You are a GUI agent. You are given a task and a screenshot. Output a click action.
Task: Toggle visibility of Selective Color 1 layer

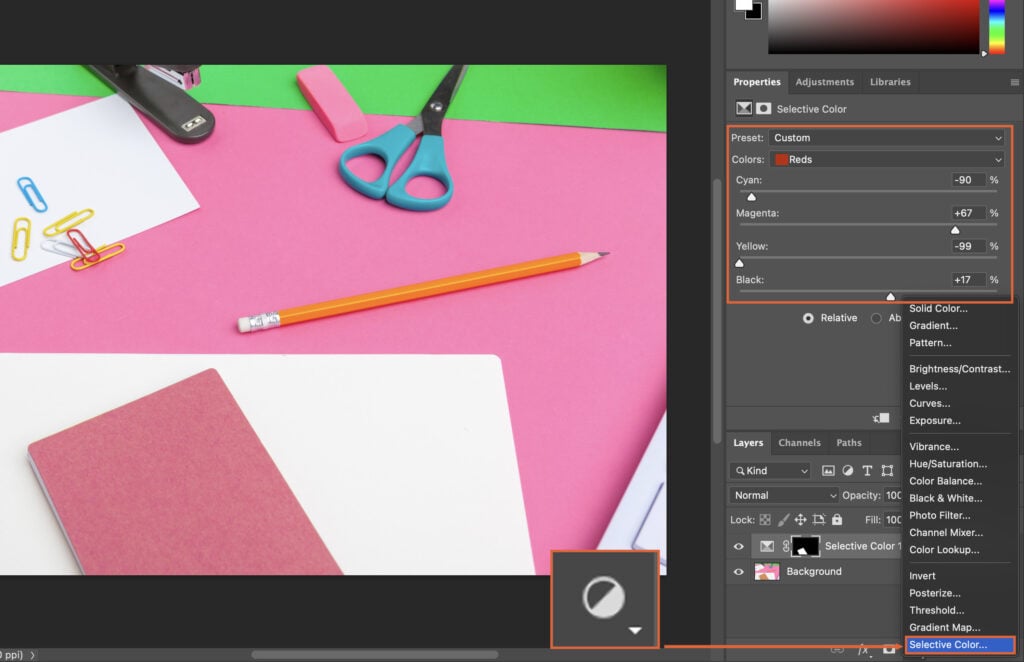738,546
